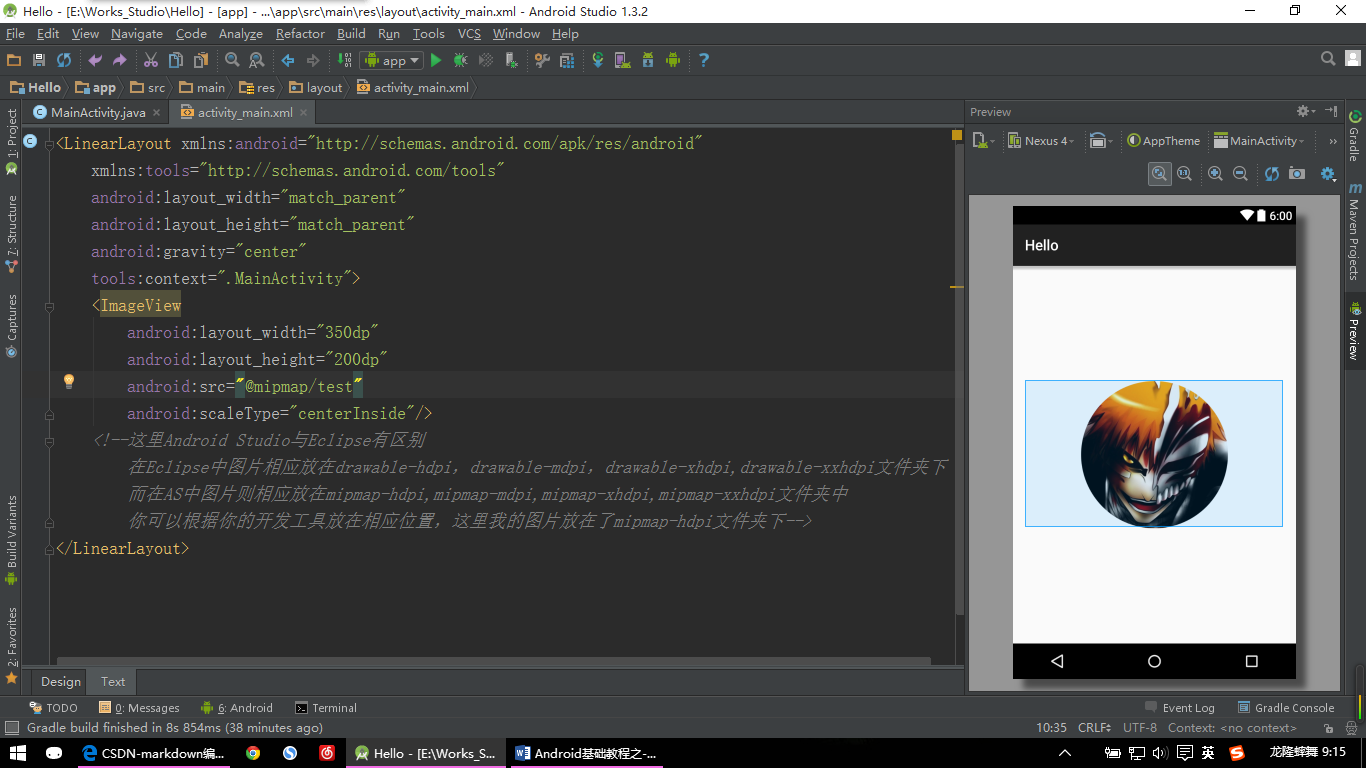This screenshot has width=1366, height=768.
Task: Open the AppTheme selector
Action: pos(1163,141)
